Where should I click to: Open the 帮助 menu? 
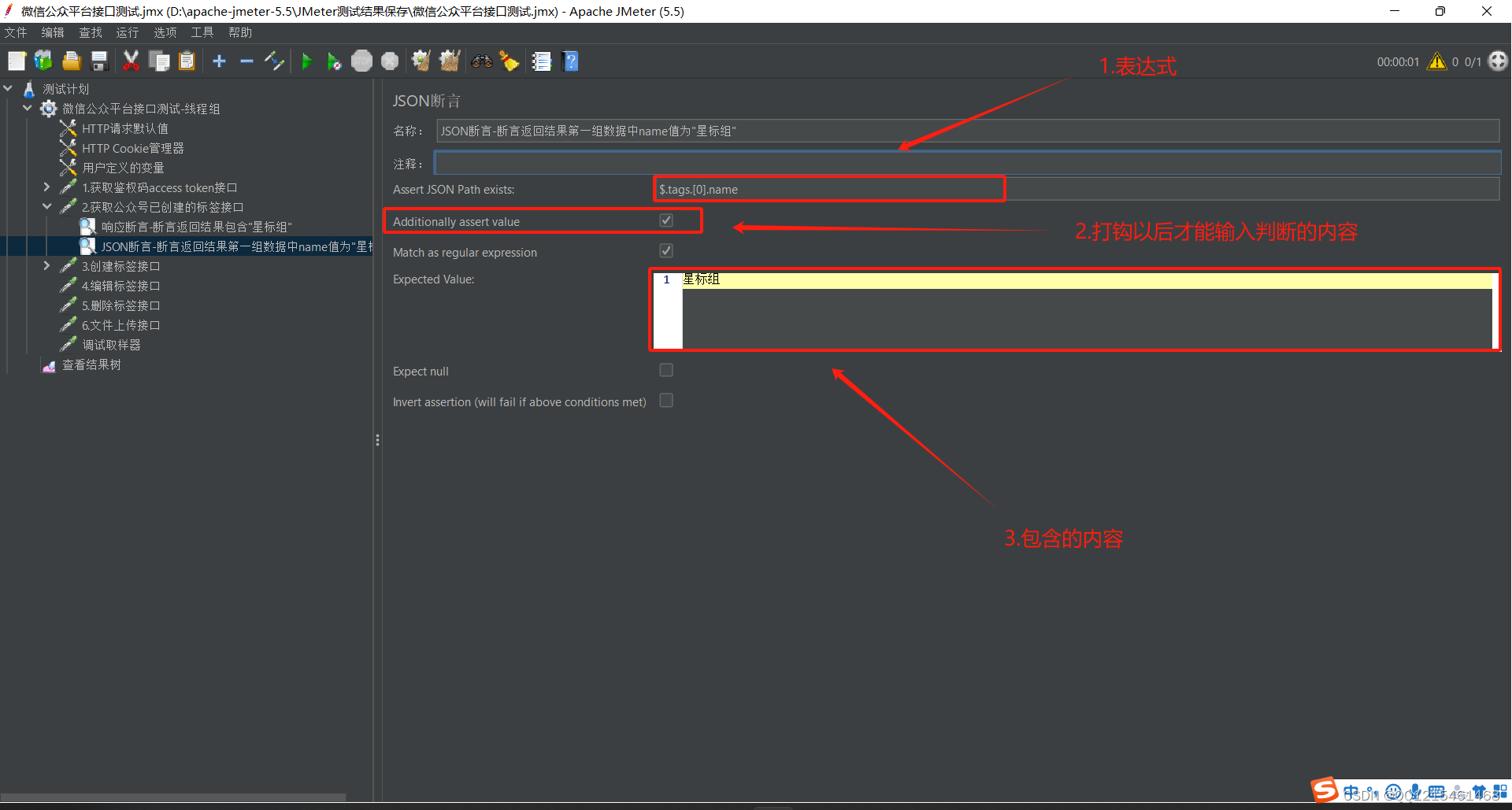pos(240,32)
